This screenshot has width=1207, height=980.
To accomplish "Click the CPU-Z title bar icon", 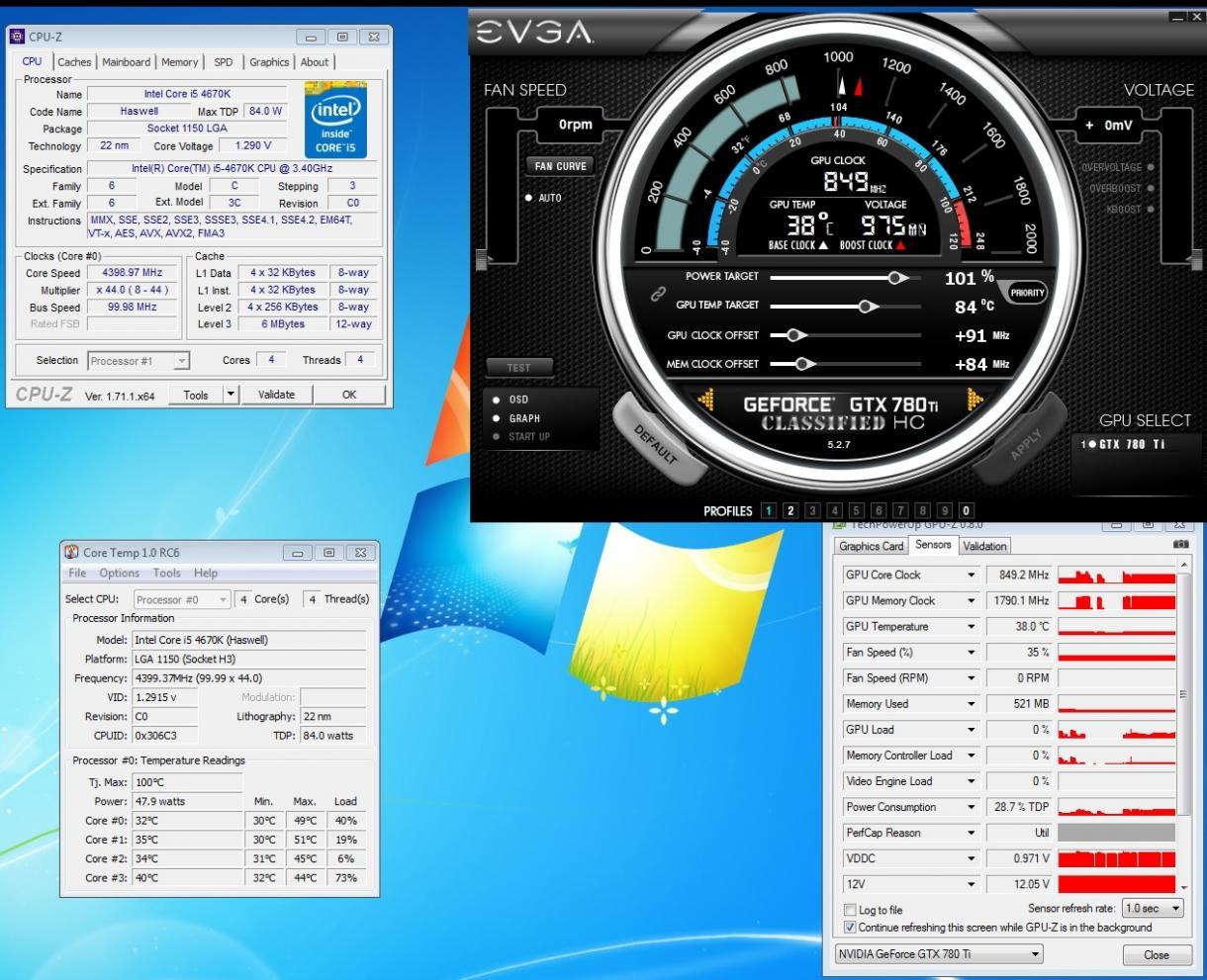I will tap(17, 37).
